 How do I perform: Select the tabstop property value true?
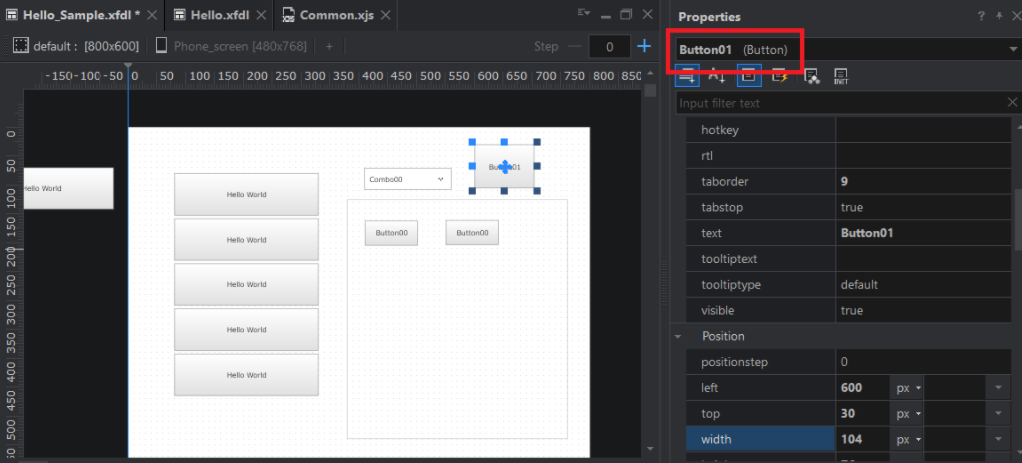point(924,207)
